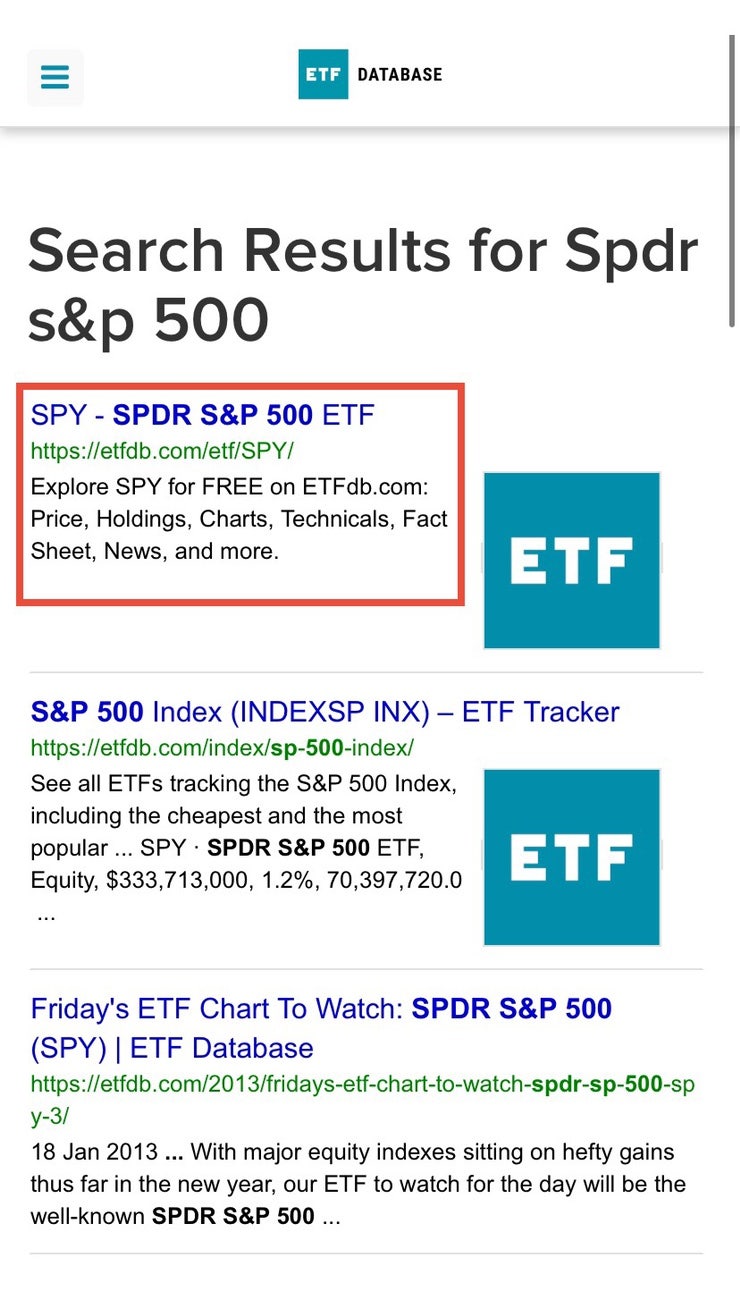Click the ETF thumbnail image in first result
This screenshot has width=740, height=1316.
[571, 560]
